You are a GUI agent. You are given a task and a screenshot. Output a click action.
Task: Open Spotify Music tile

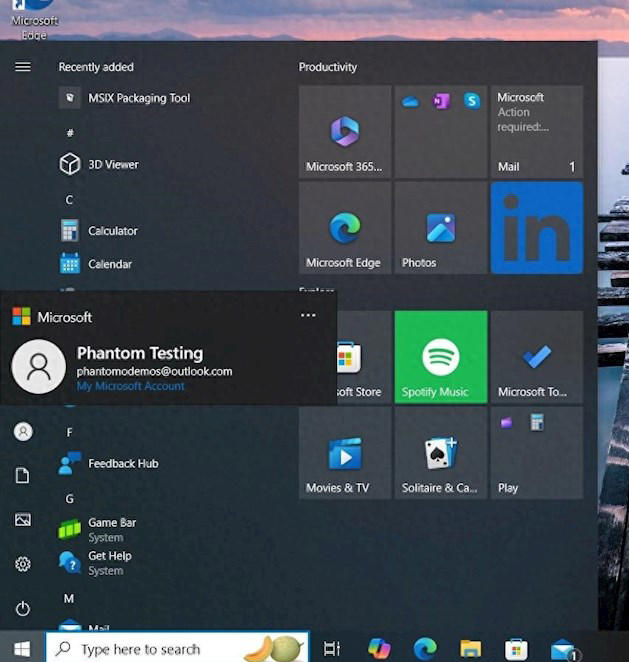[x=441, y=357]
